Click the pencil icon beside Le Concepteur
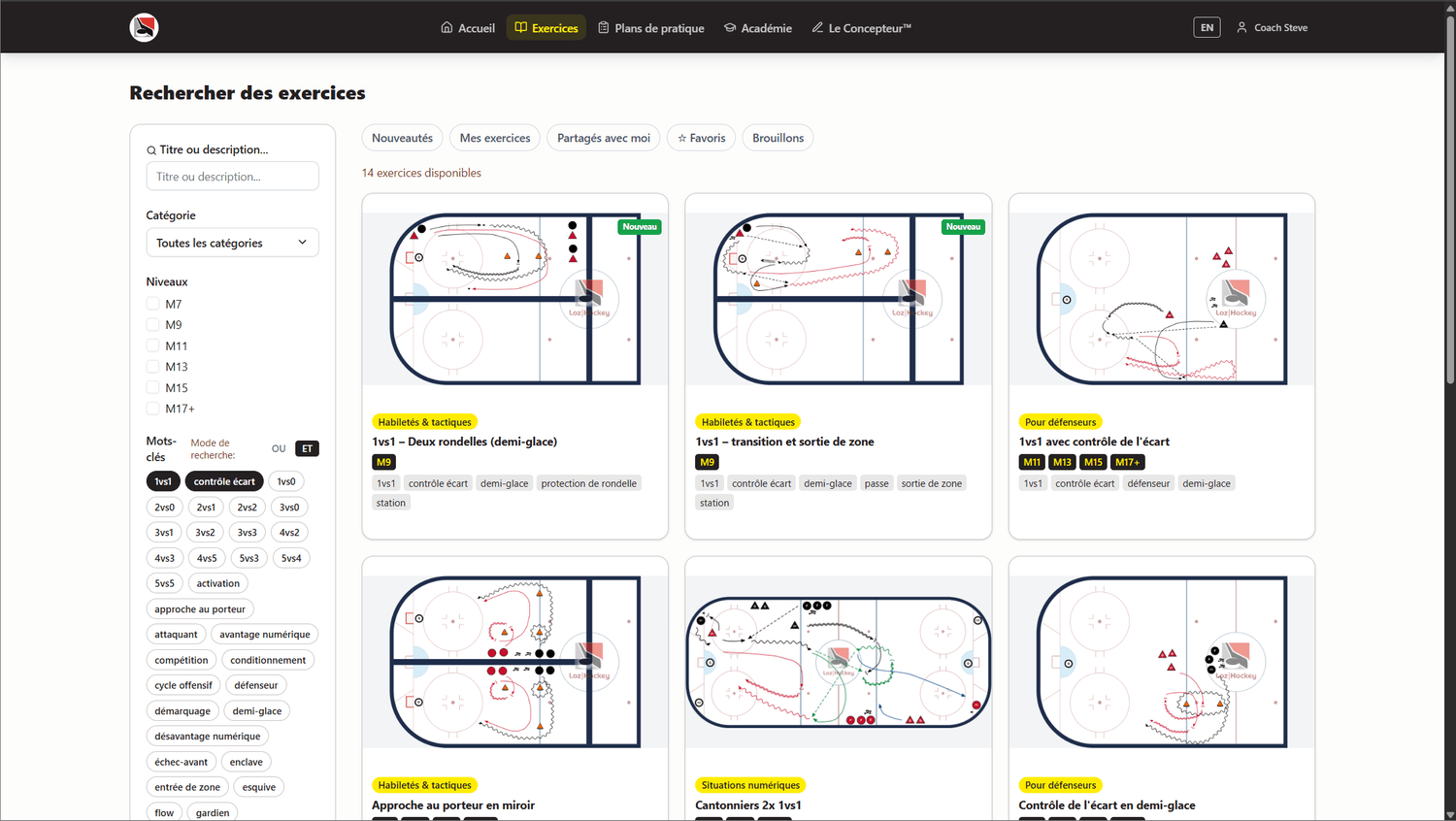The image size is (1456, 821). coord(817,27)
